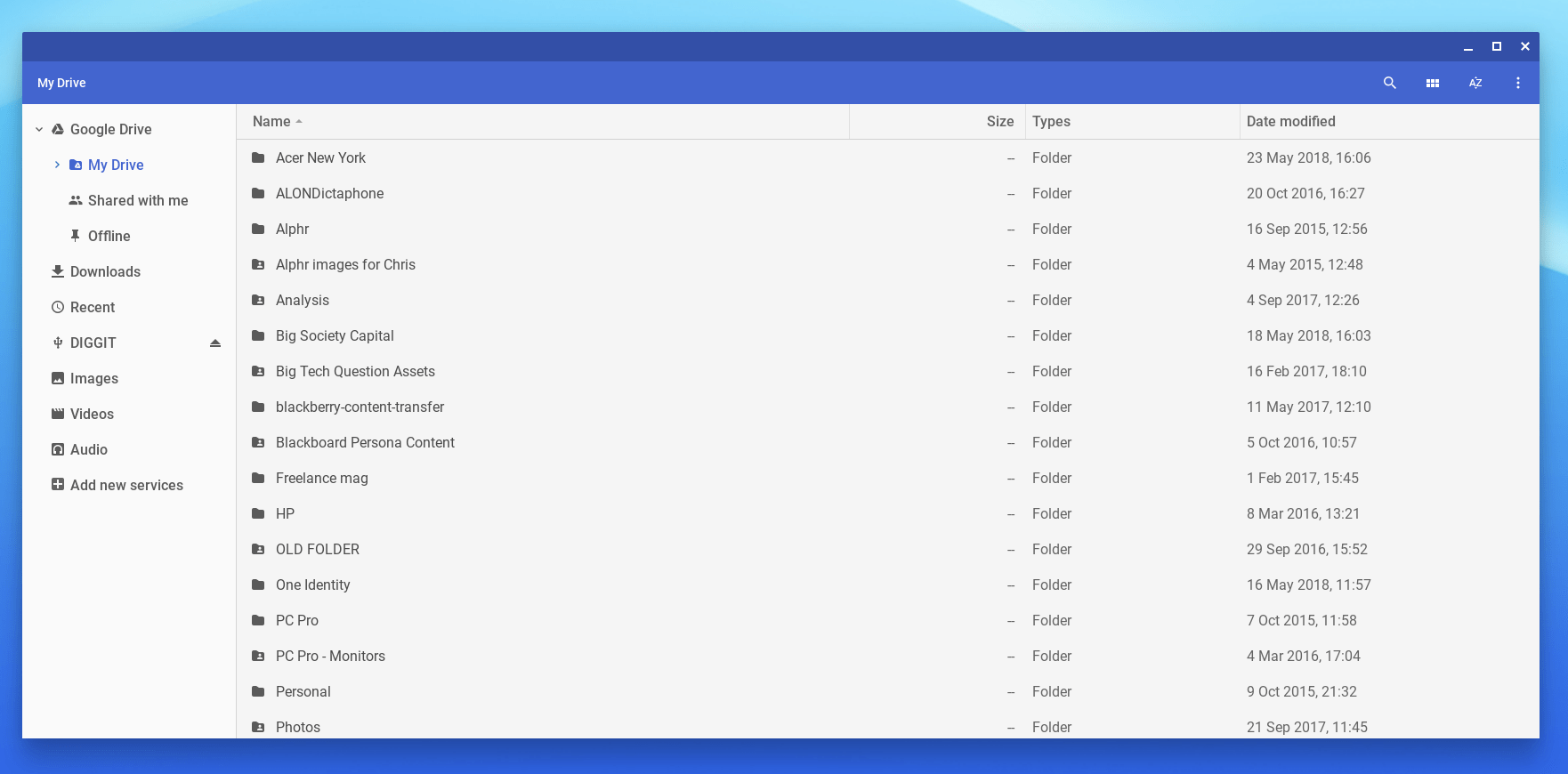Select the Freelance mag folder name
This screenshot has height=774, width=1568.
321,478
